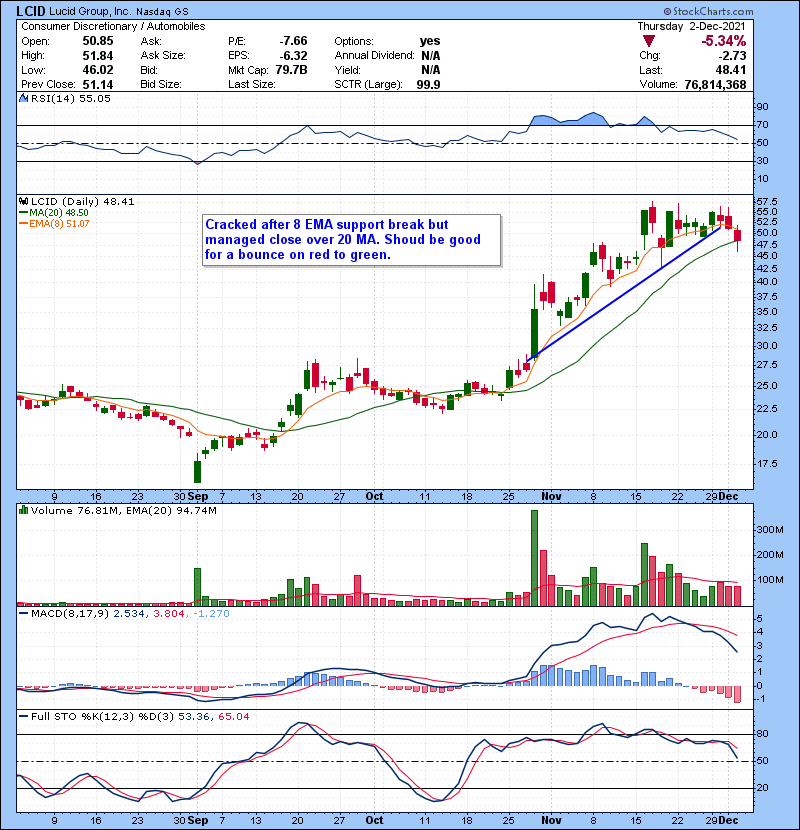The image size is (800, 830).
Task: Click the -5.34% percent change
Action: tap(723, 41)
